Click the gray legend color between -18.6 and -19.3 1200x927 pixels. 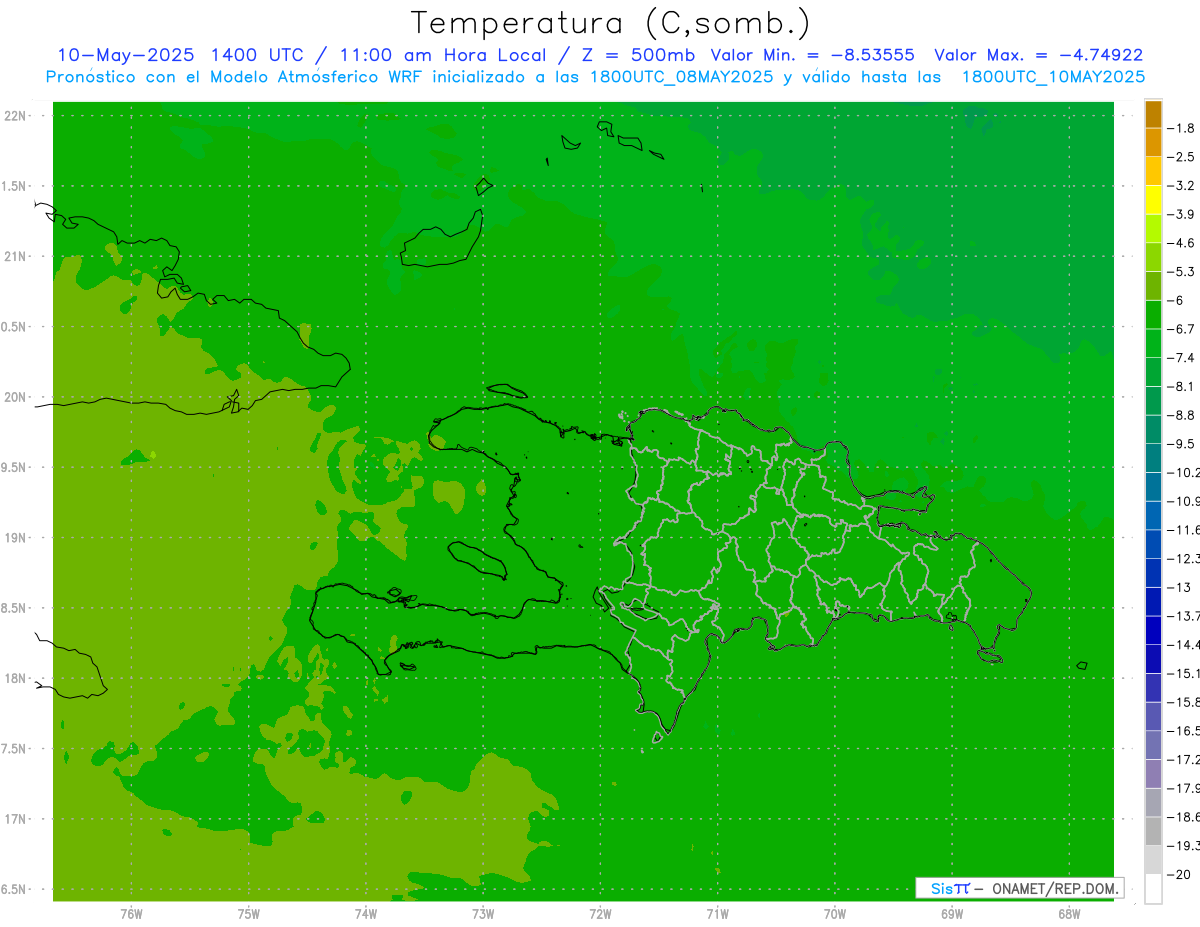coord(1153,831)
